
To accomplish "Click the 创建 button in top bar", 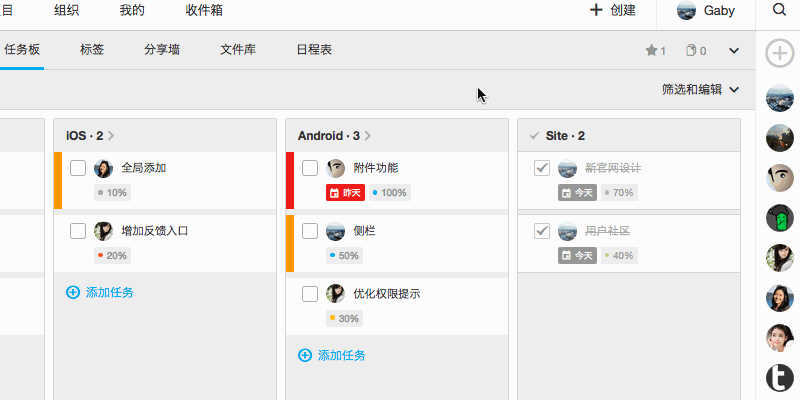I will 613,10.
